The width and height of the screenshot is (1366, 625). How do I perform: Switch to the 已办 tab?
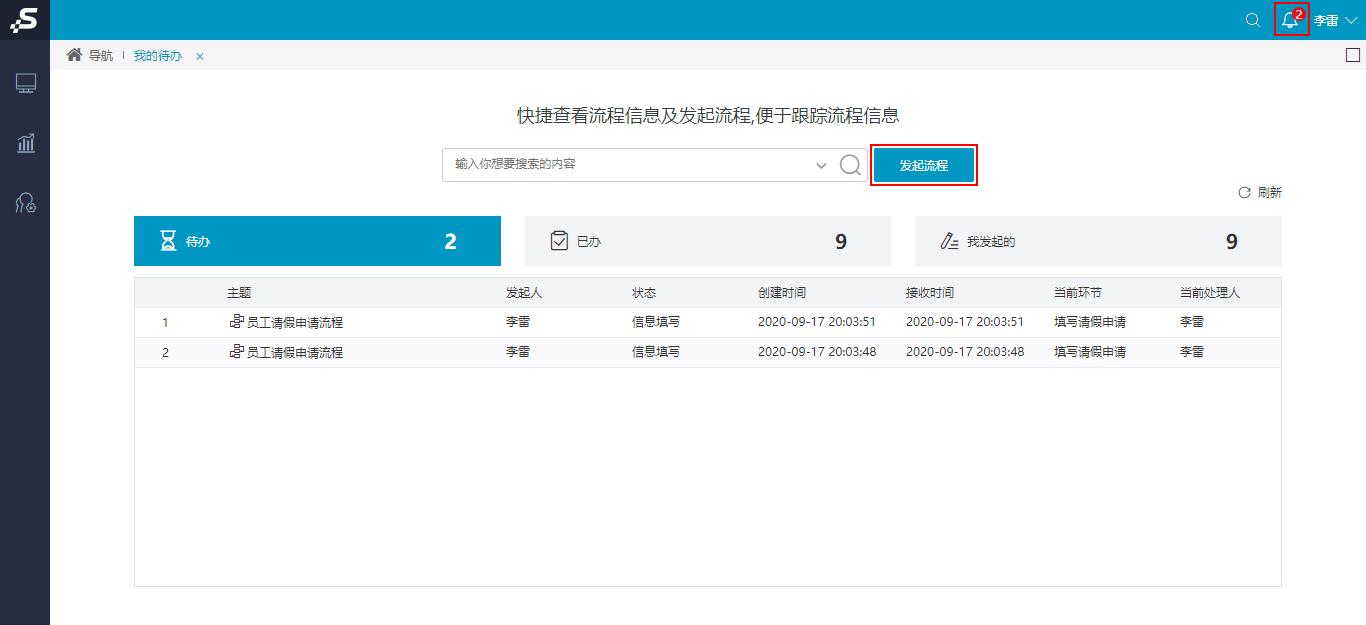[708, 240]
